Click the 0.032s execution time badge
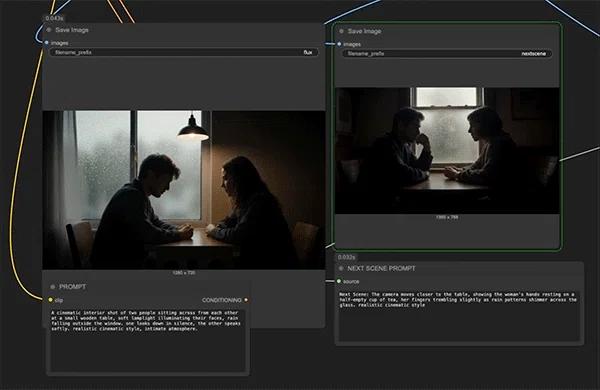The image size is (600, 390). click(x=347, y=257)
